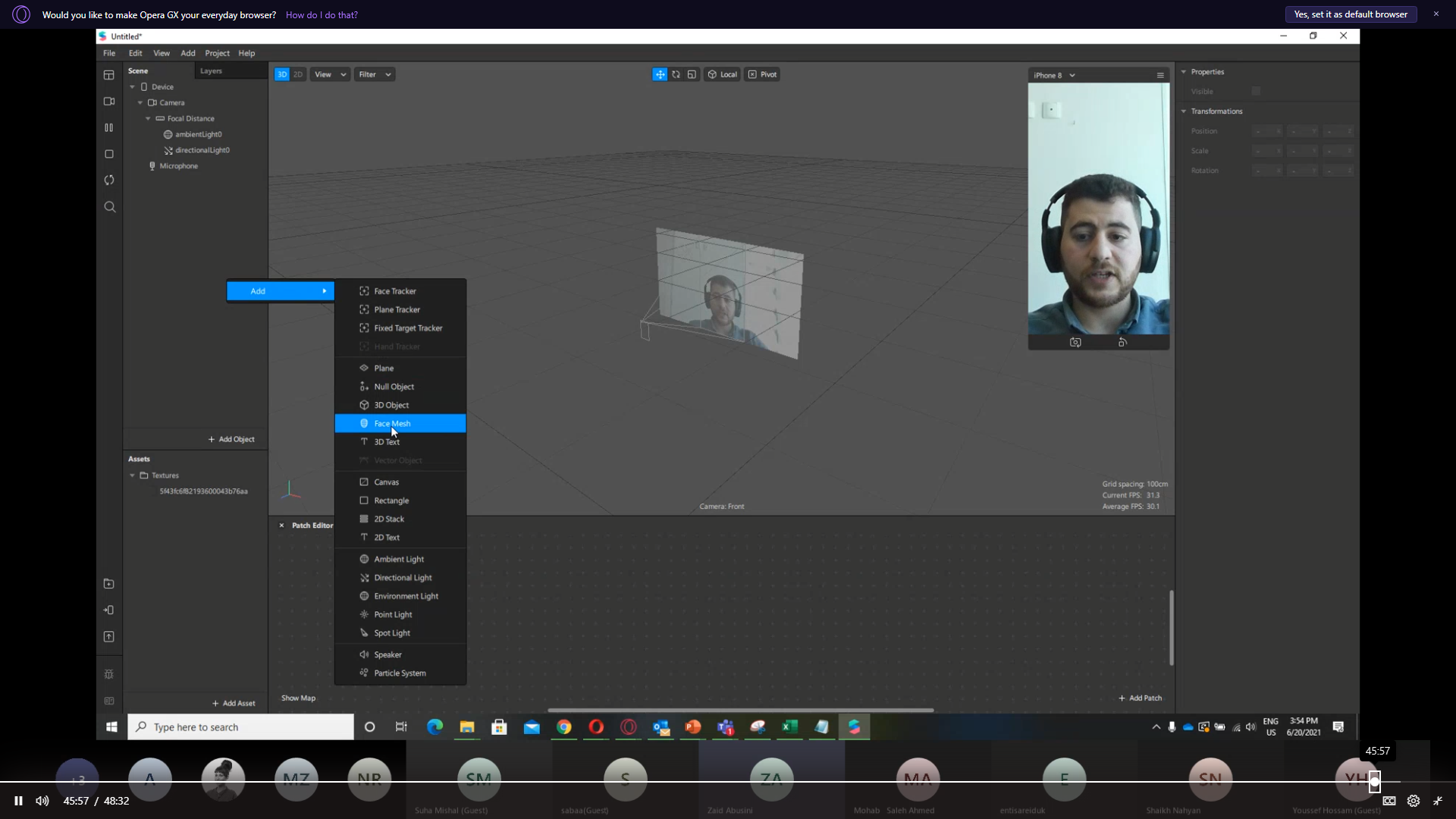1456x819 pixels.
Task: Open the layout panel icon in left sidebar
Action: pos(109,75)
